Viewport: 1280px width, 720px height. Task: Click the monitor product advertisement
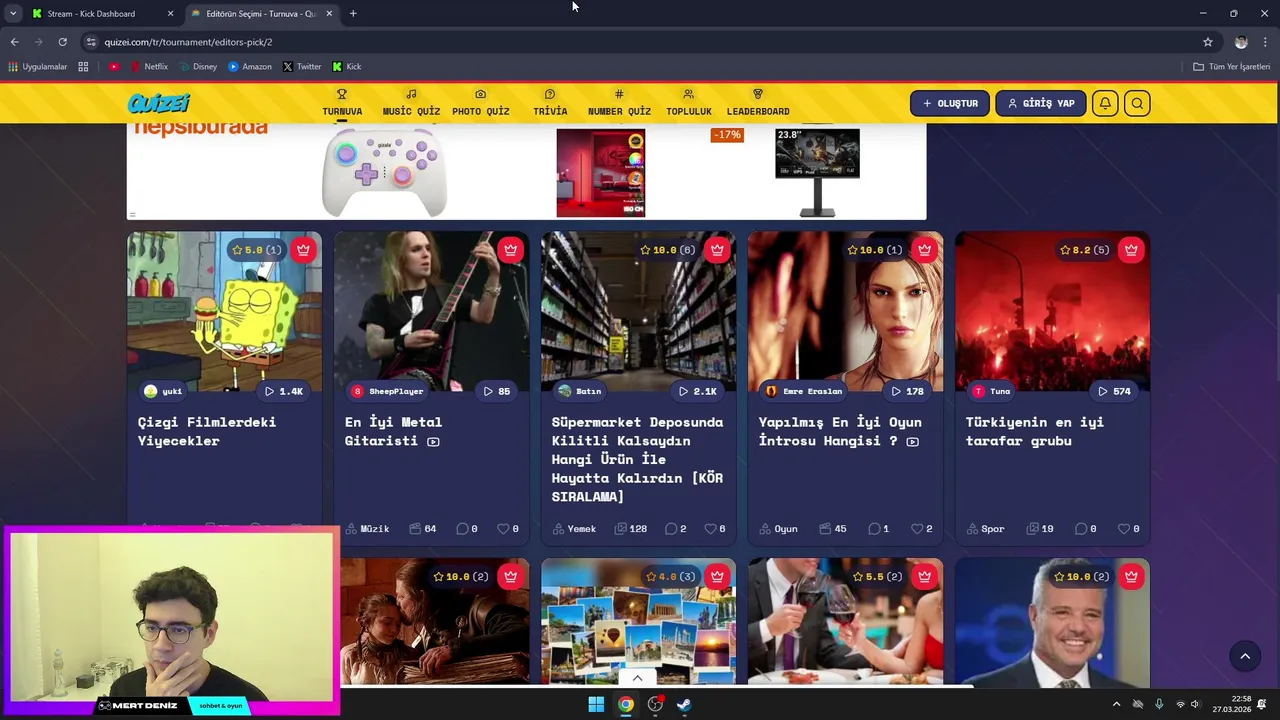tap(817, 172)
